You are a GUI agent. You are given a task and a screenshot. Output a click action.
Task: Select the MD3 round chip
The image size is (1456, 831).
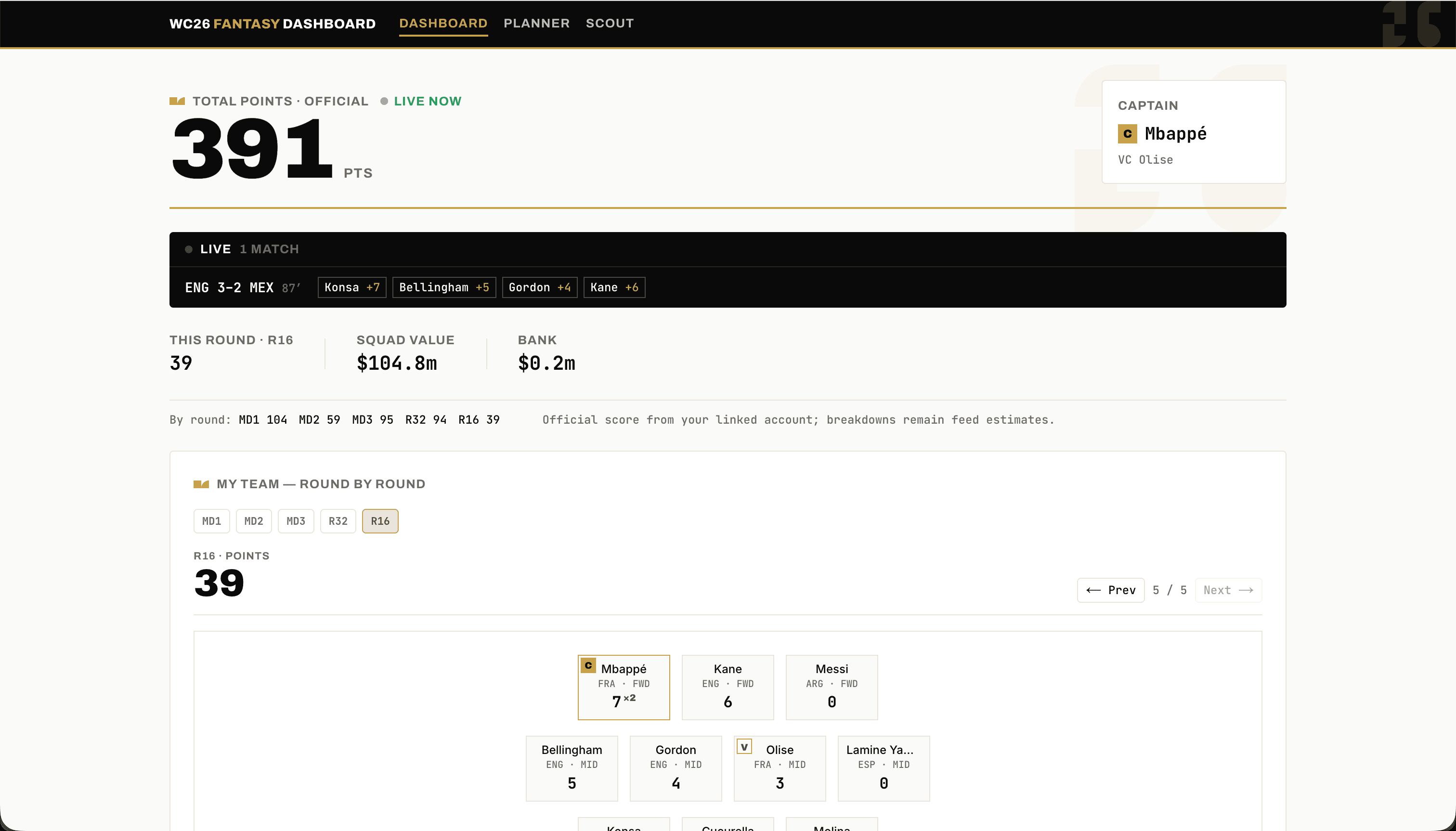coord(296,521)
